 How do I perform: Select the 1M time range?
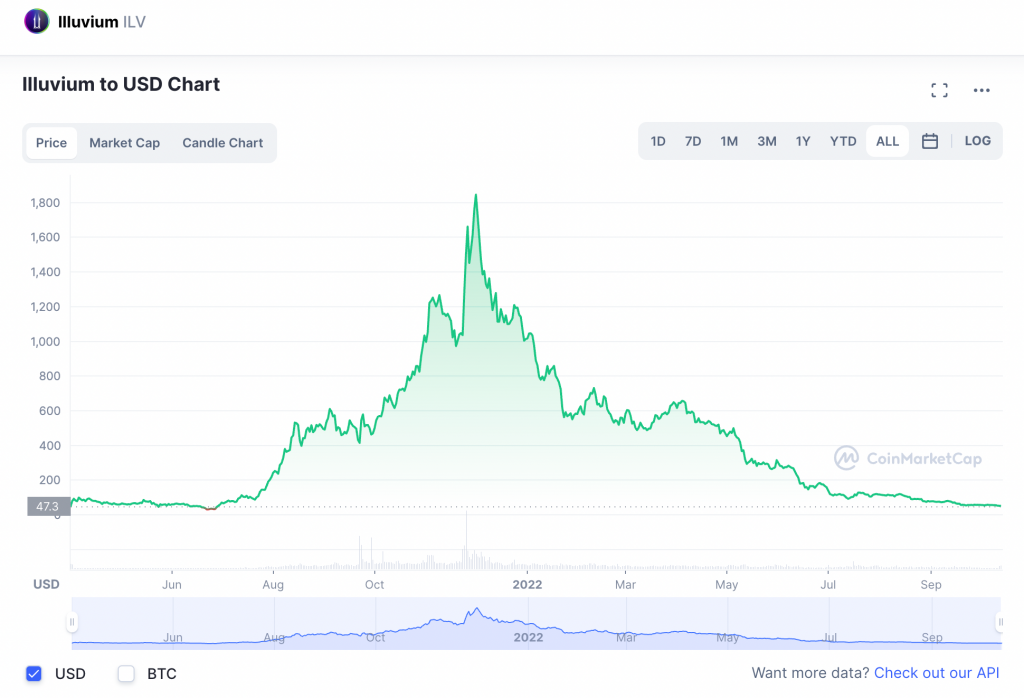(729, 141)
